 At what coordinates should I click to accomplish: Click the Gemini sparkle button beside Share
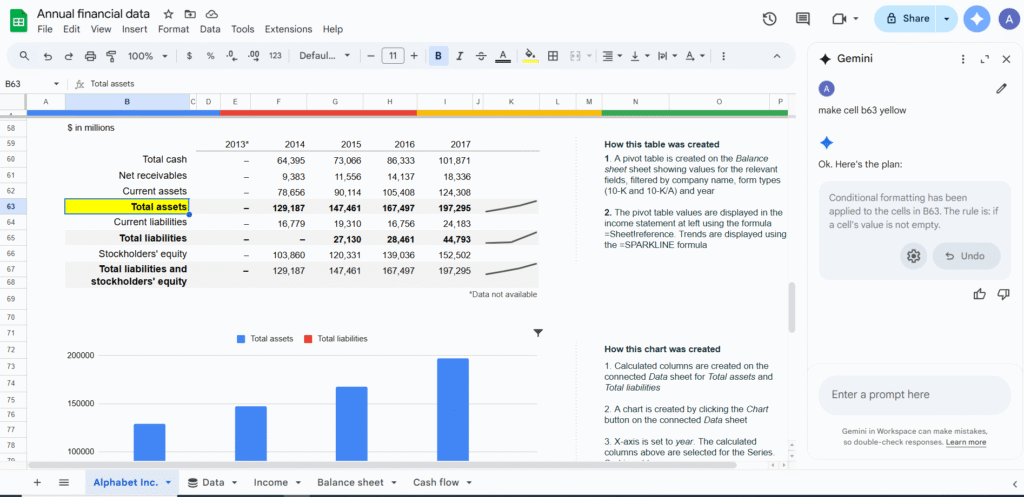[x=978, y=19]
